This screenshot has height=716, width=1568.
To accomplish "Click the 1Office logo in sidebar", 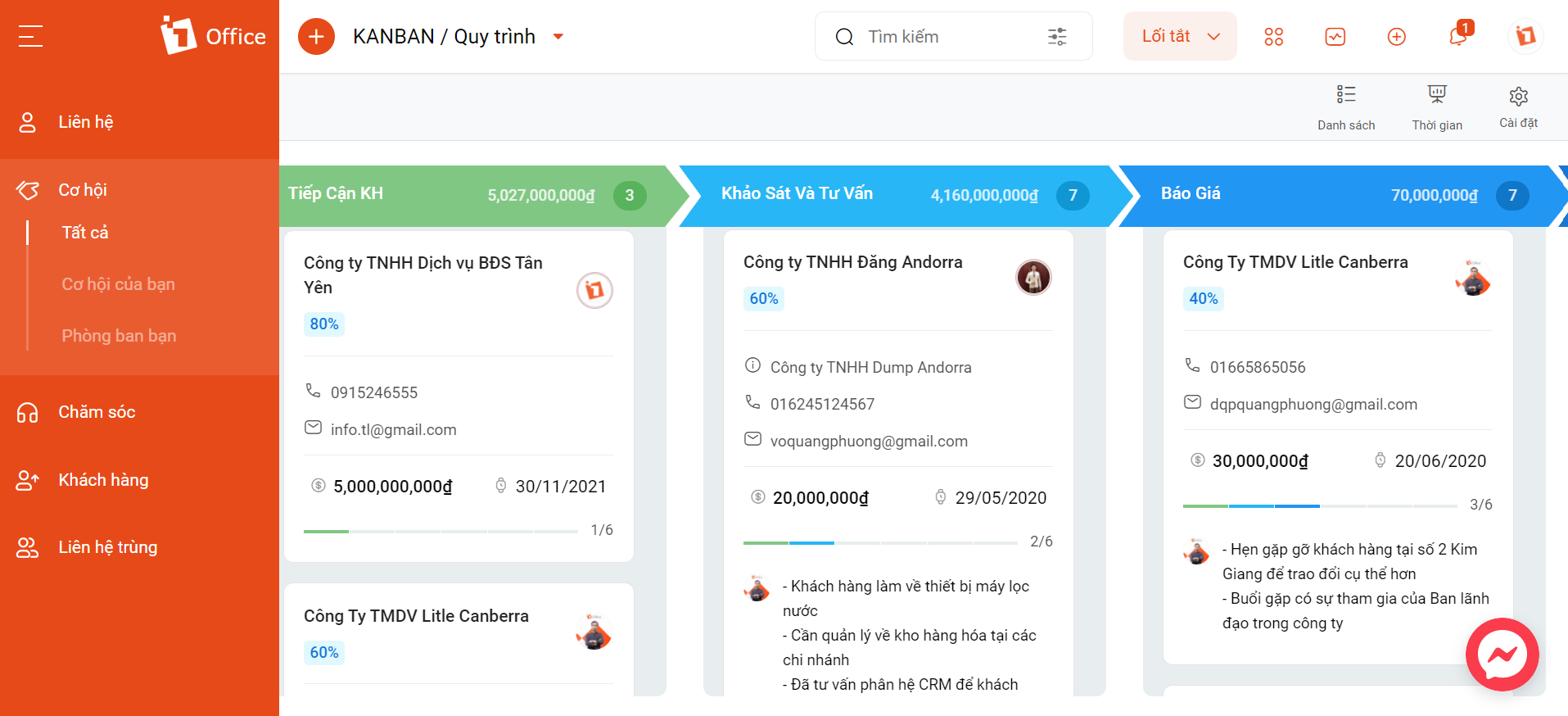I will (x=213, y=36).
